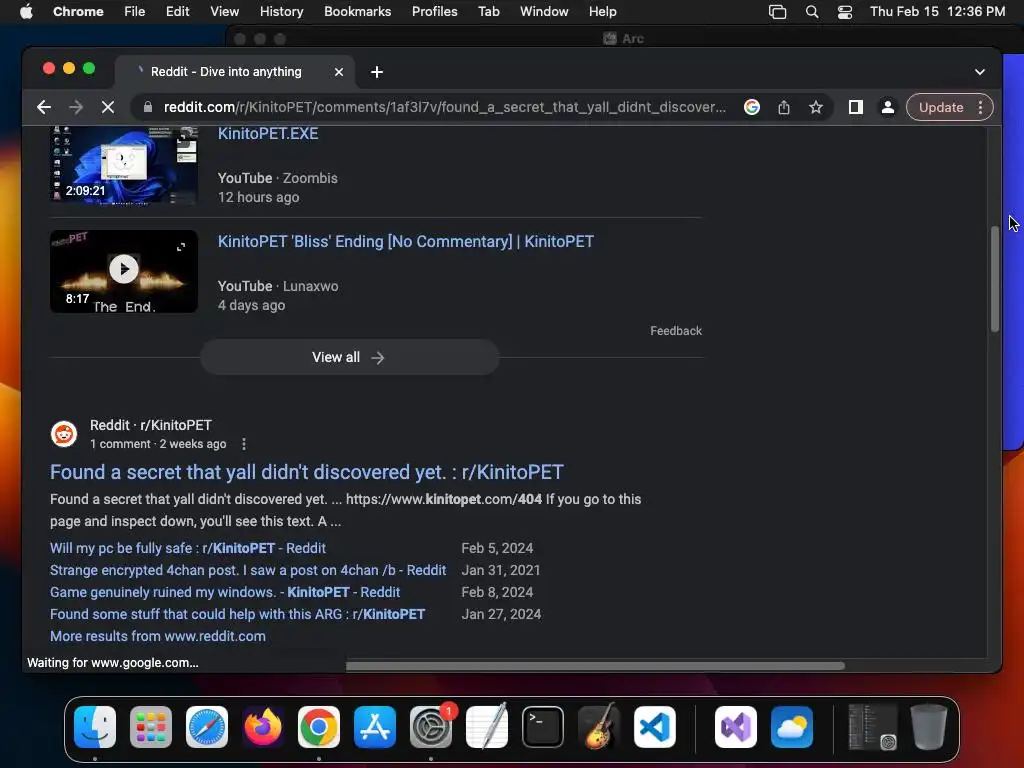Open the Chrome three-dot menu
The height and width of the screenshot is (768, 1024).
pos(980,107)
